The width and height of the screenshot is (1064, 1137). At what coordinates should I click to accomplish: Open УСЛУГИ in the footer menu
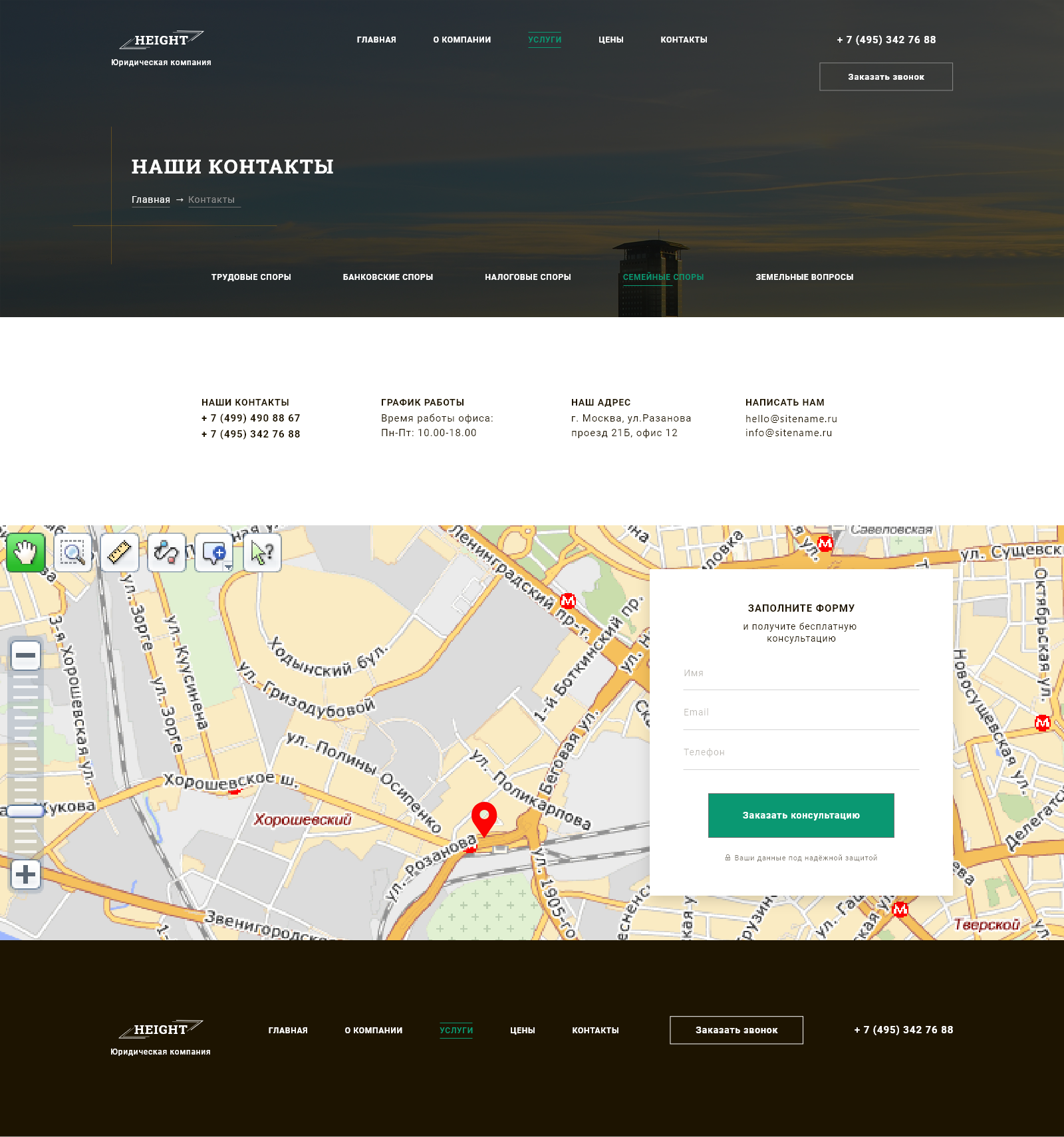[x=456, y=1030]
